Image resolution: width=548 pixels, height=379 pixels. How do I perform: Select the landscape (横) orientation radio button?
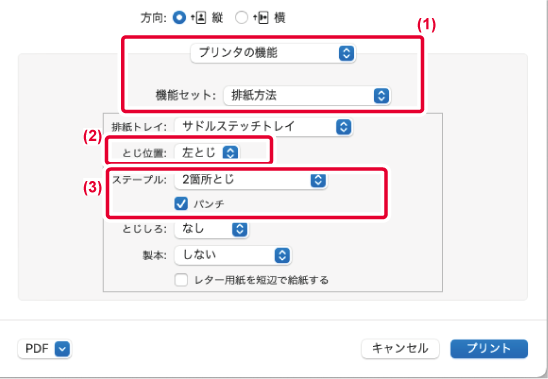tap(241, 17)
